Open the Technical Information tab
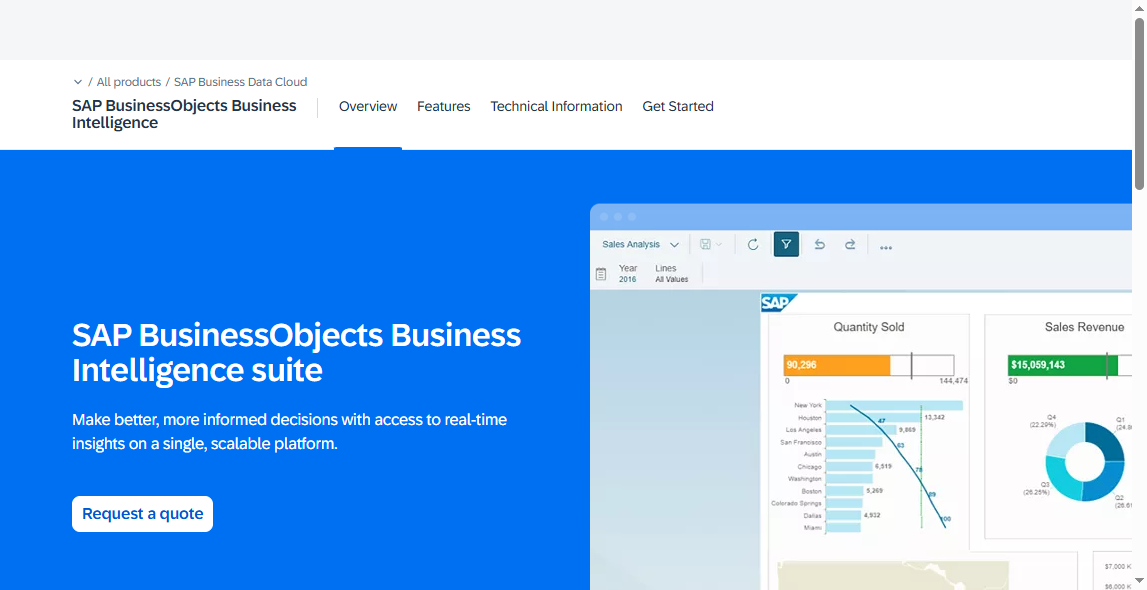The image size is (1147, 590). [x=556, y=107]
